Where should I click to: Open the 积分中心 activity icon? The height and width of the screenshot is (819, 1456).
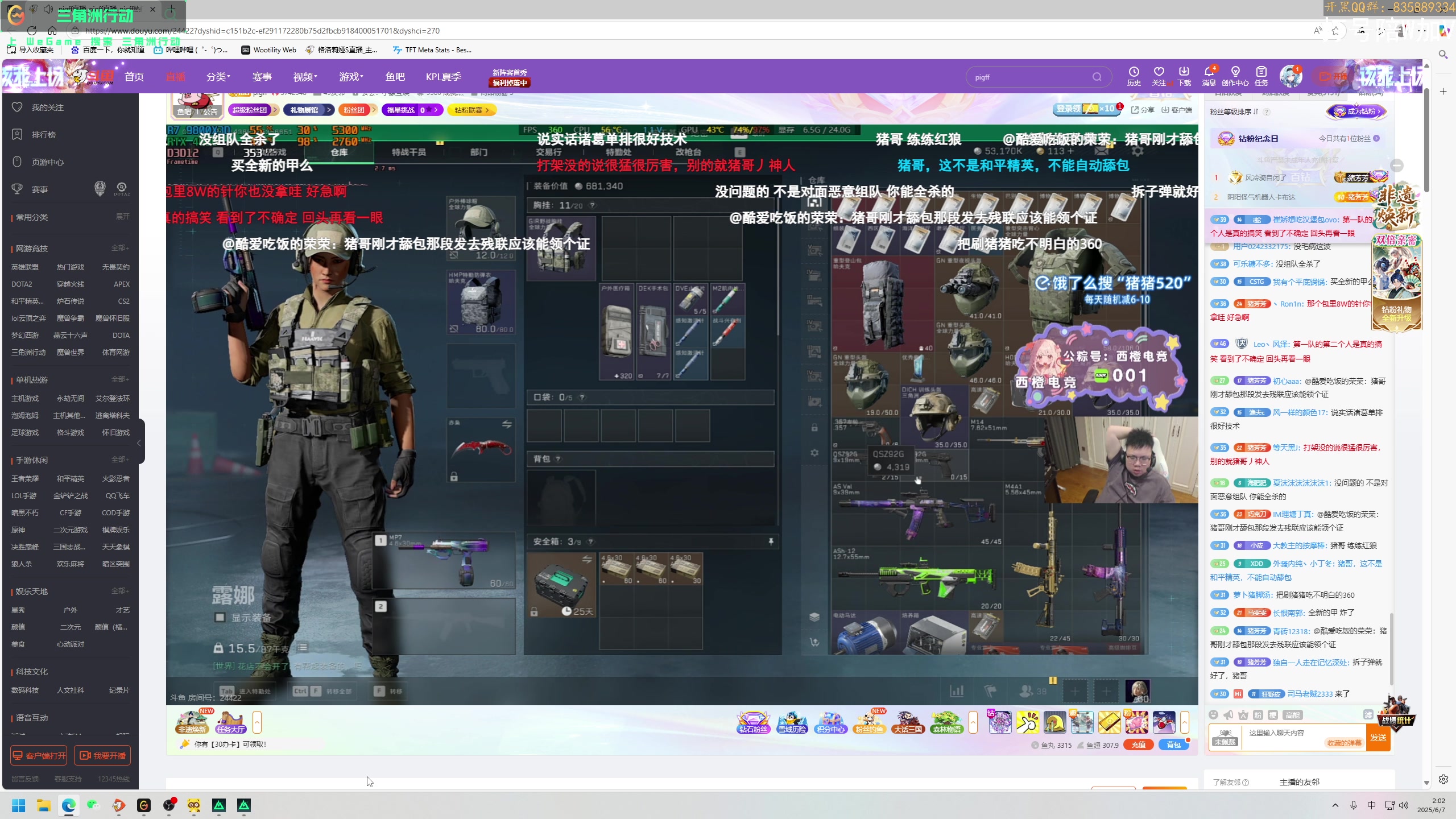(x=830, y=722)
